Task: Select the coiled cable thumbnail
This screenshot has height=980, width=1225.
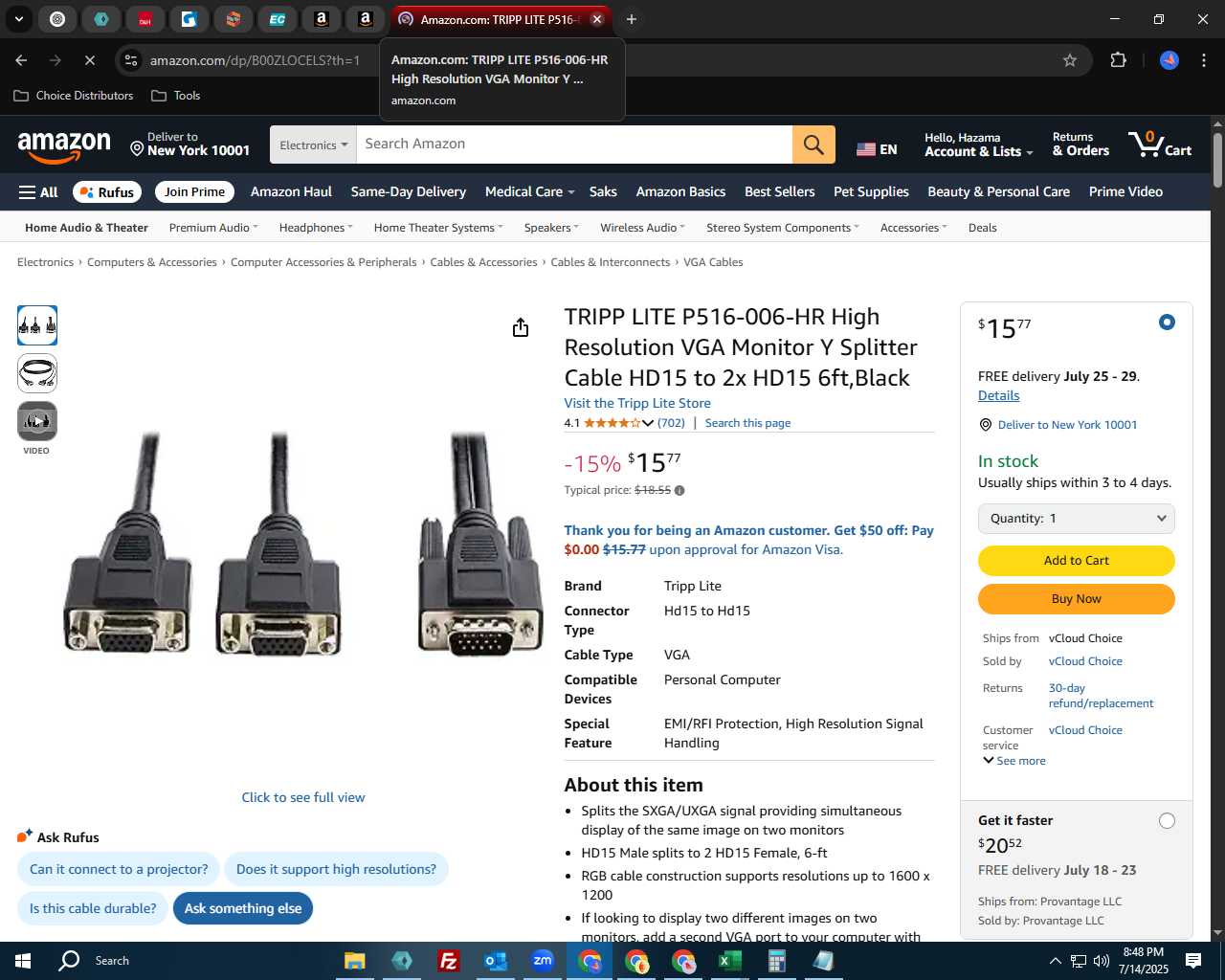Action: 37,373
